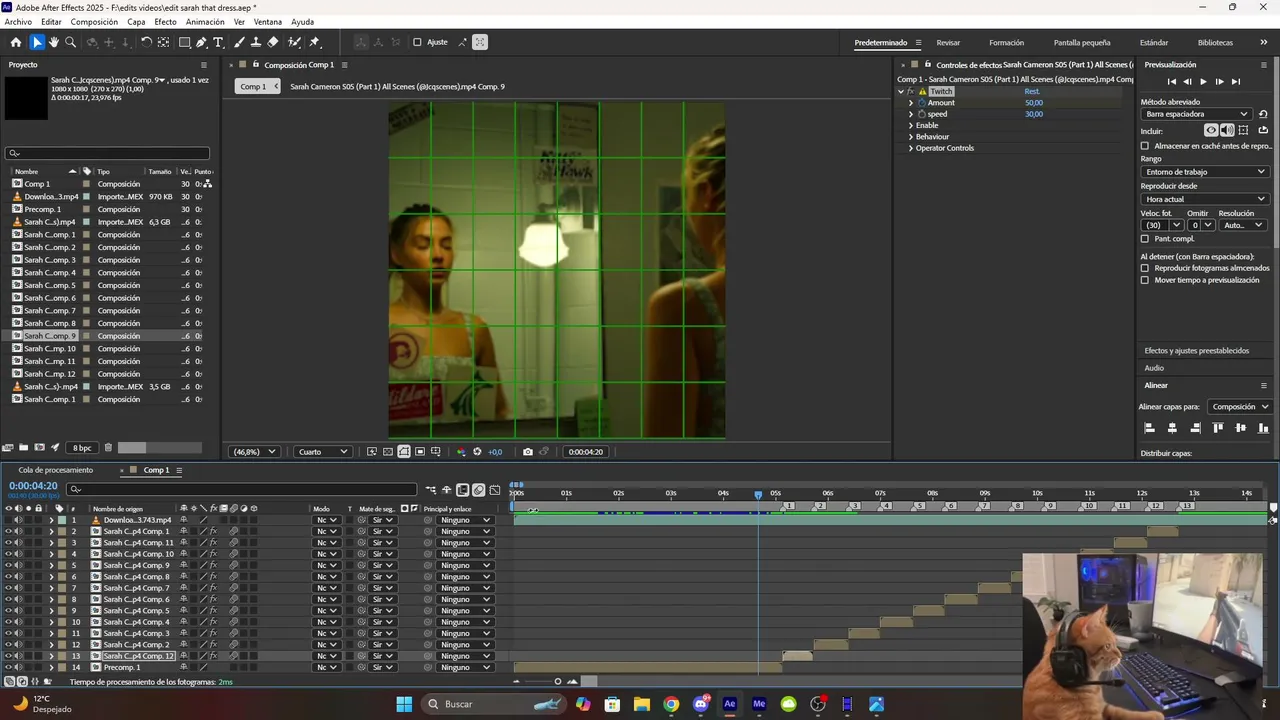Image resolution: width=1280 pixels, height=720 pixels.
Task: Delete selected project item with trash icon
Action: 109,448
